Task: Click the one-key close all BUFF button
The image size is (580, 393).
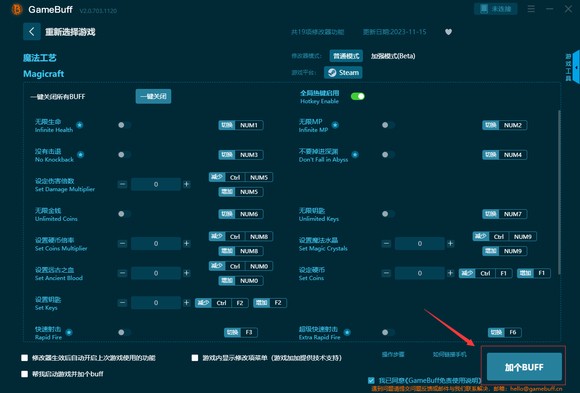Action: tap(154, 96)
